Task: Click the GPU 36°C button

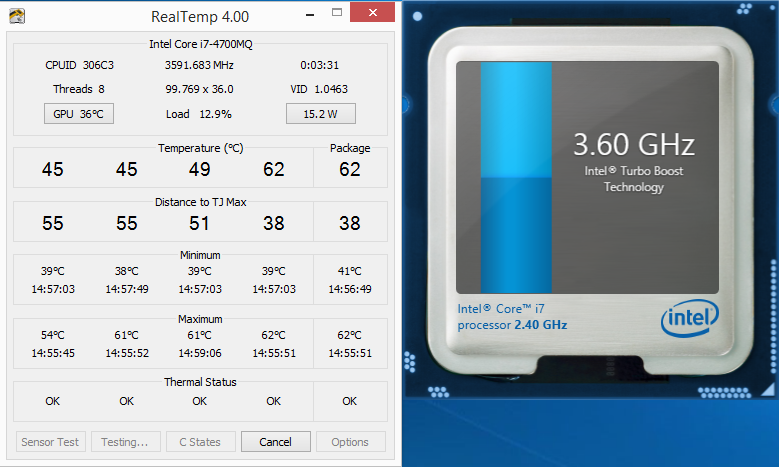Action: pos(78,114)
